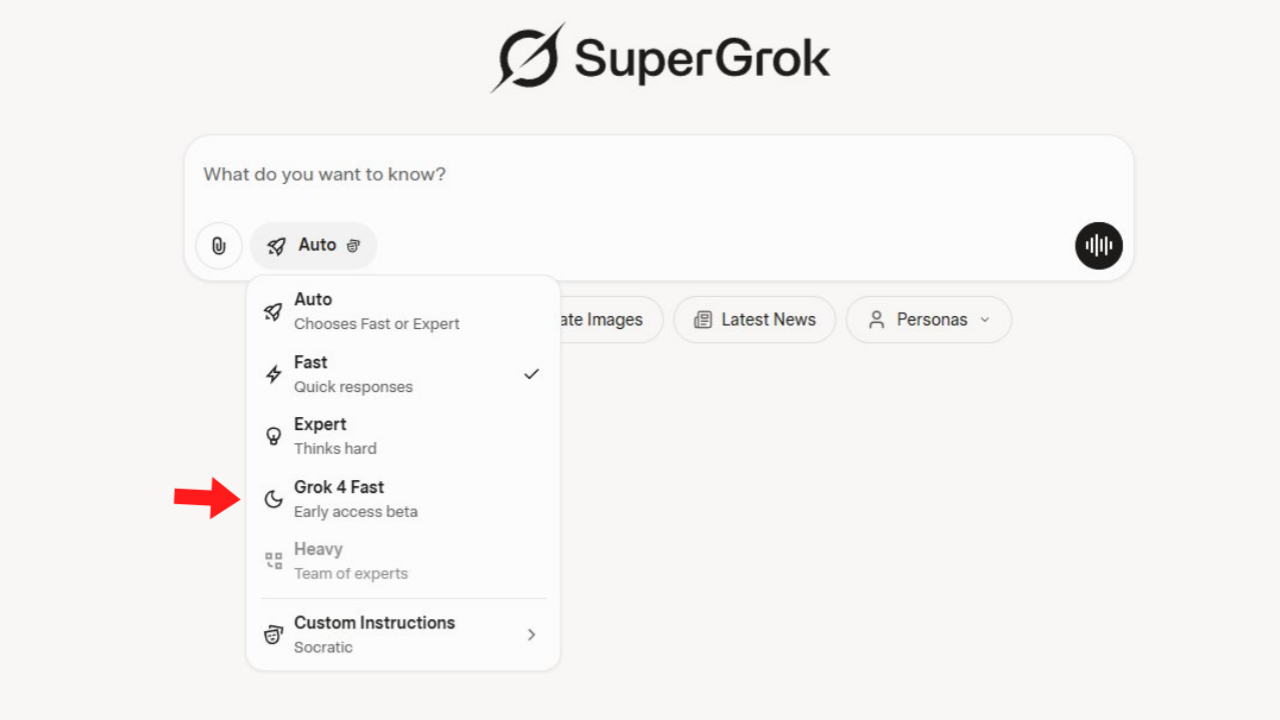1280x720 pixels.
Task: Click the mask icon for Custom Instructions
Action: pos(273,635)
